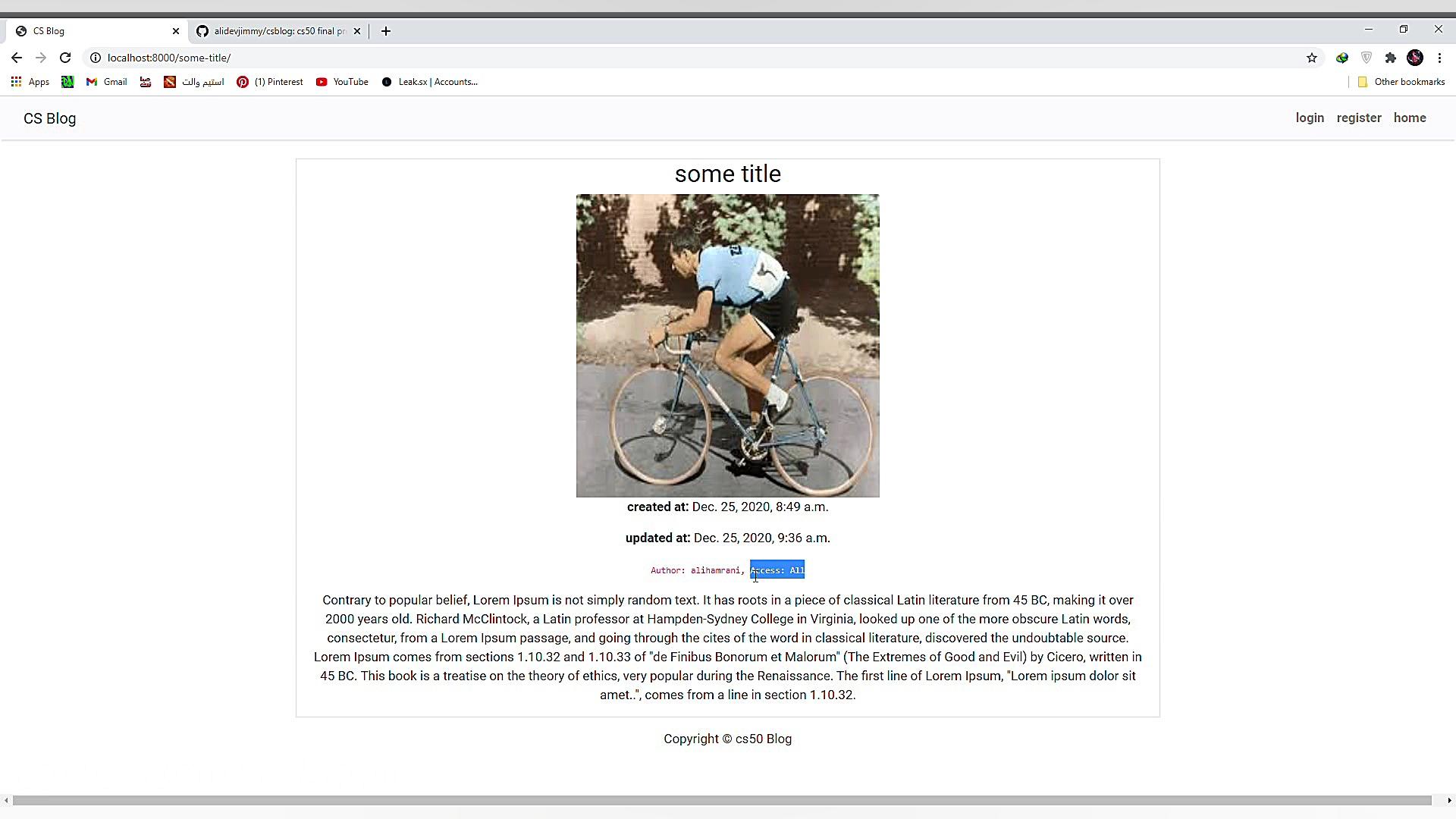Go to the home link in the navbar
The width and height of the screenshot is (1456, 819).
pos(1410,118)
